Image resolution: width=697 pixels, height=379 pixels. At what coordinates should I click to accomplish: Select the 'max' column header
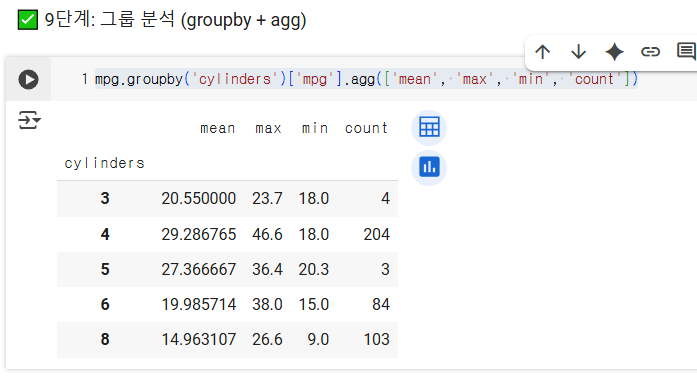tap(268, 128)
